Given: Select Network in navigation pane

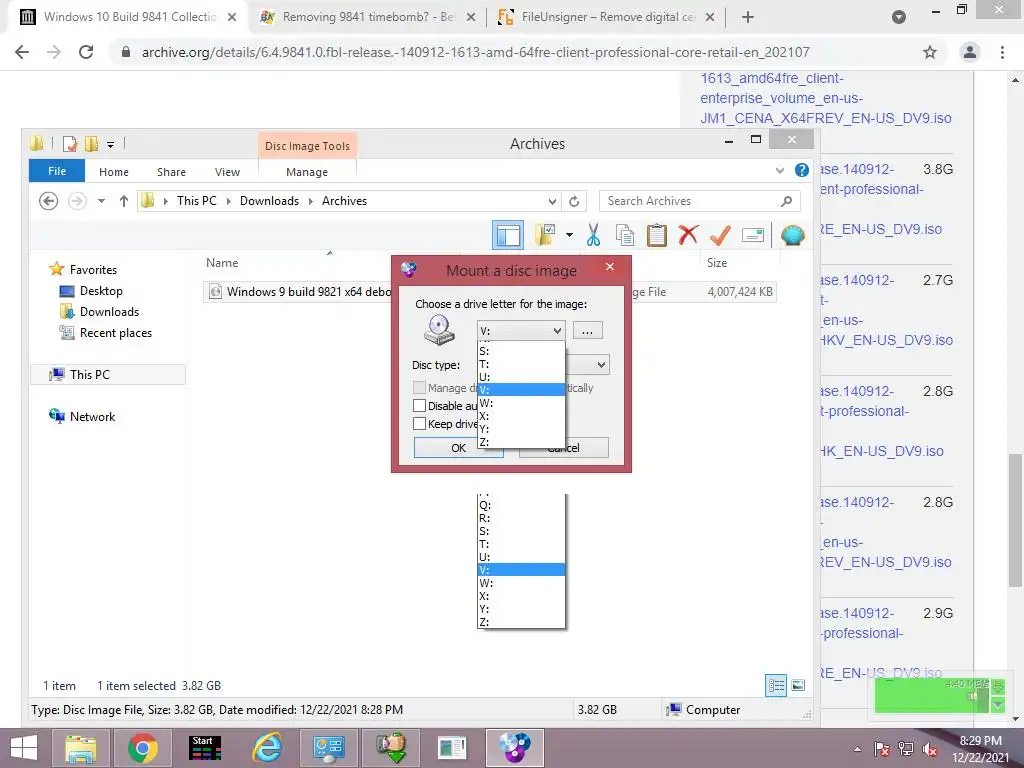Looking at the screenshot, I should pos(92,417).
